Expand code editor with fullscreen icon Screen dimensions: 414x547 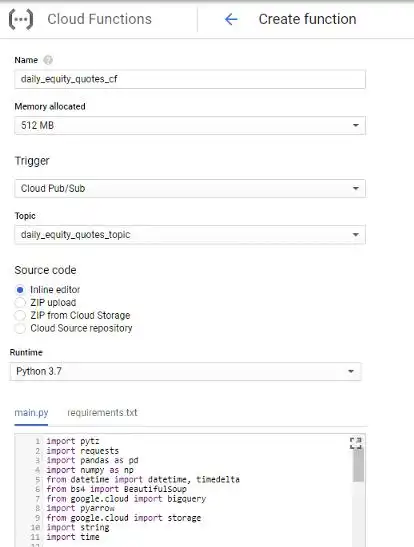(x=356, y=443)
